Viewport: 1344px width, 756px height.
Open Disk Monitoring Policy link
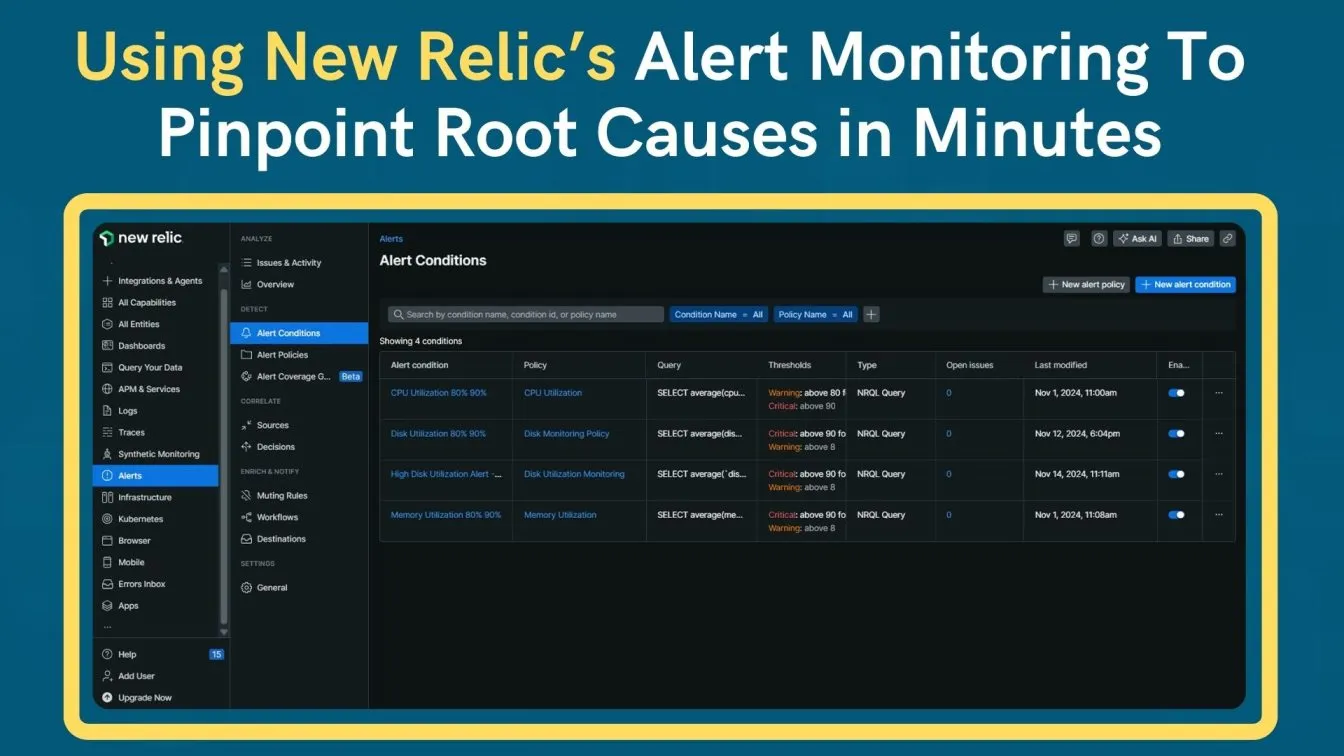point(566,434)
